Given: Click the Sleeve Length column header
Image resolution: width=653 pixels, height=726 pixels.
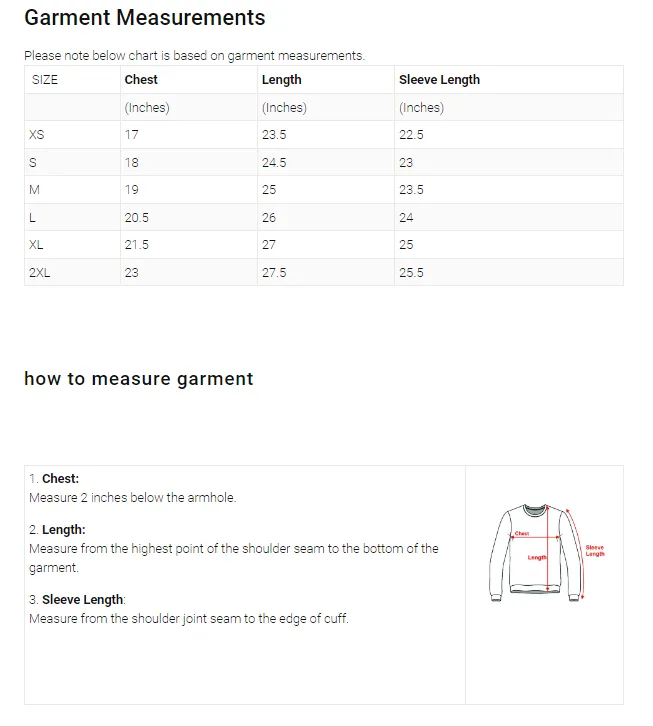Looking at the screenshot, I should (x=439, y=80).
